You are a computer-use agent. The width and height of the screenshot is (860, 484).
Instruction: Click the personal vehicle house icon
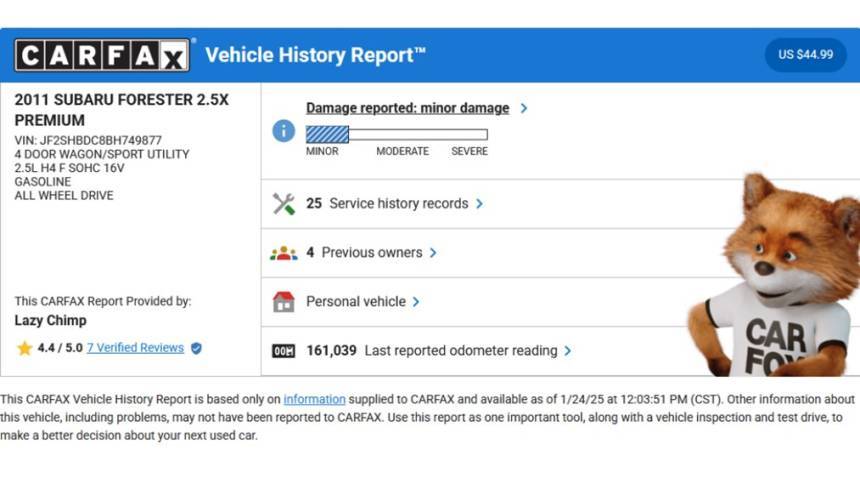pos(284,302)
